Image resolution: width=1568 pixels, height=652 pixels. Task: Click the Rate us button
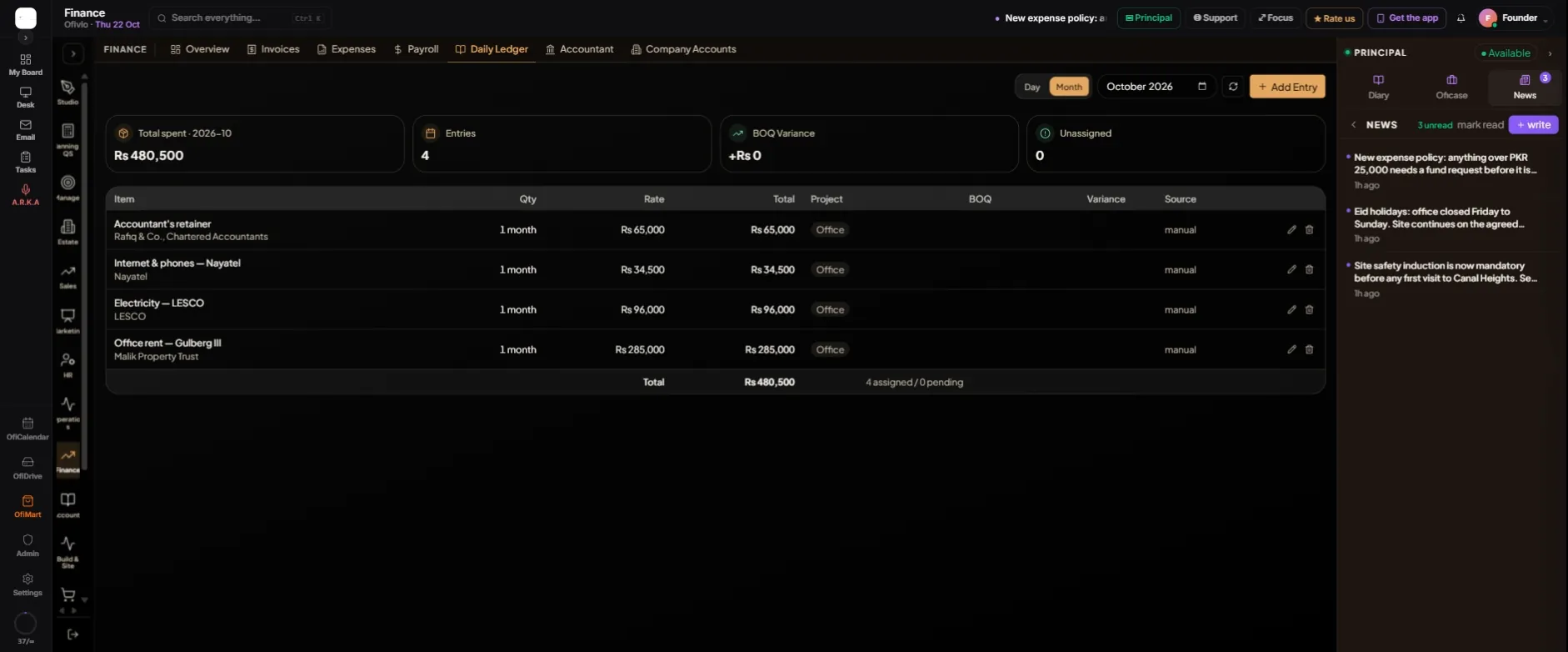pyautogui.click(x=1334, y=18)
